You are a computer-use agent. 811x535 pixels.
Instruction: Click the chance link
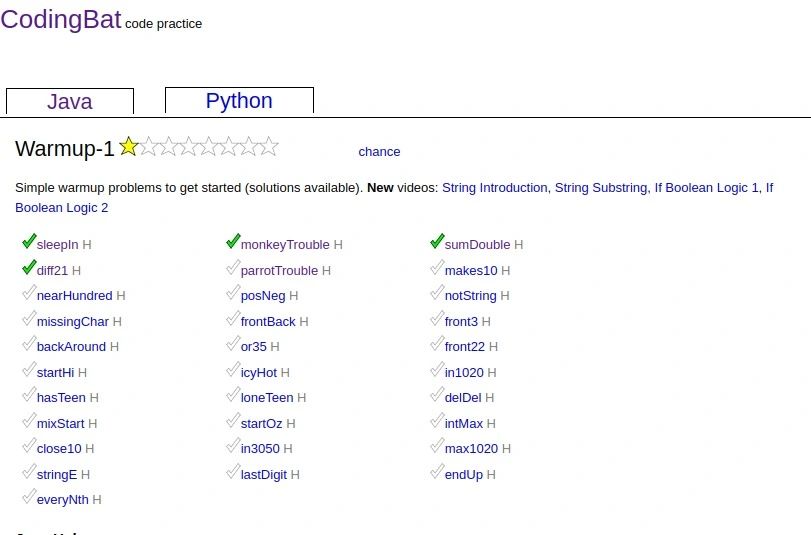(x=379, y=152)
